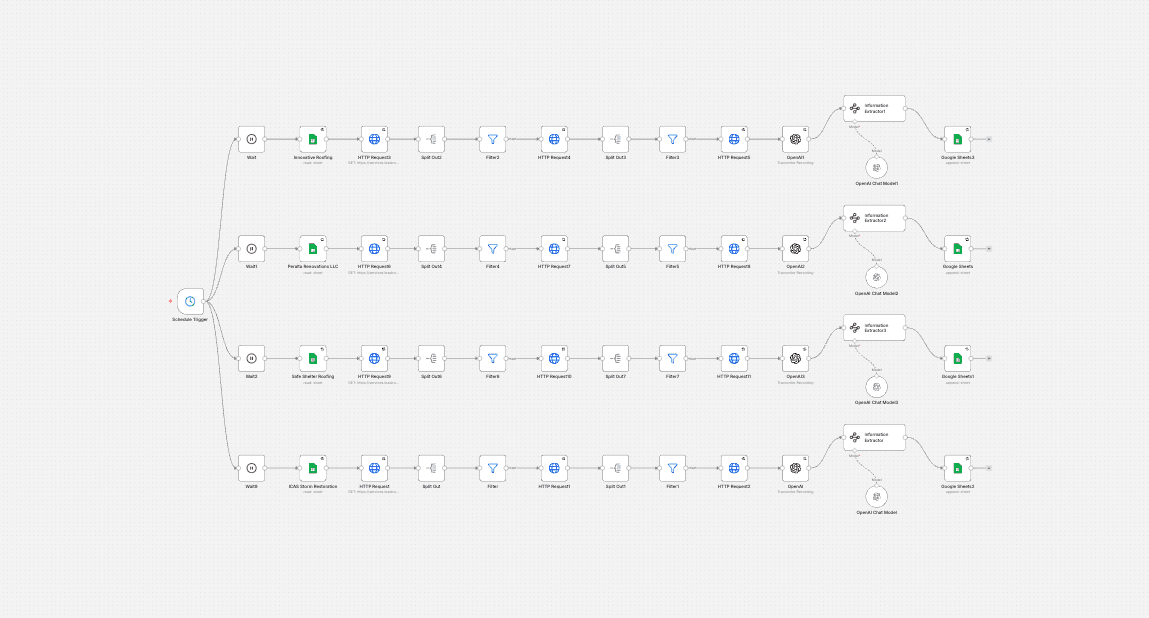Open the OpenAI1 transcribe recording node
Viewport: 1149px width, 618px height.
click(x=795, y=139)
